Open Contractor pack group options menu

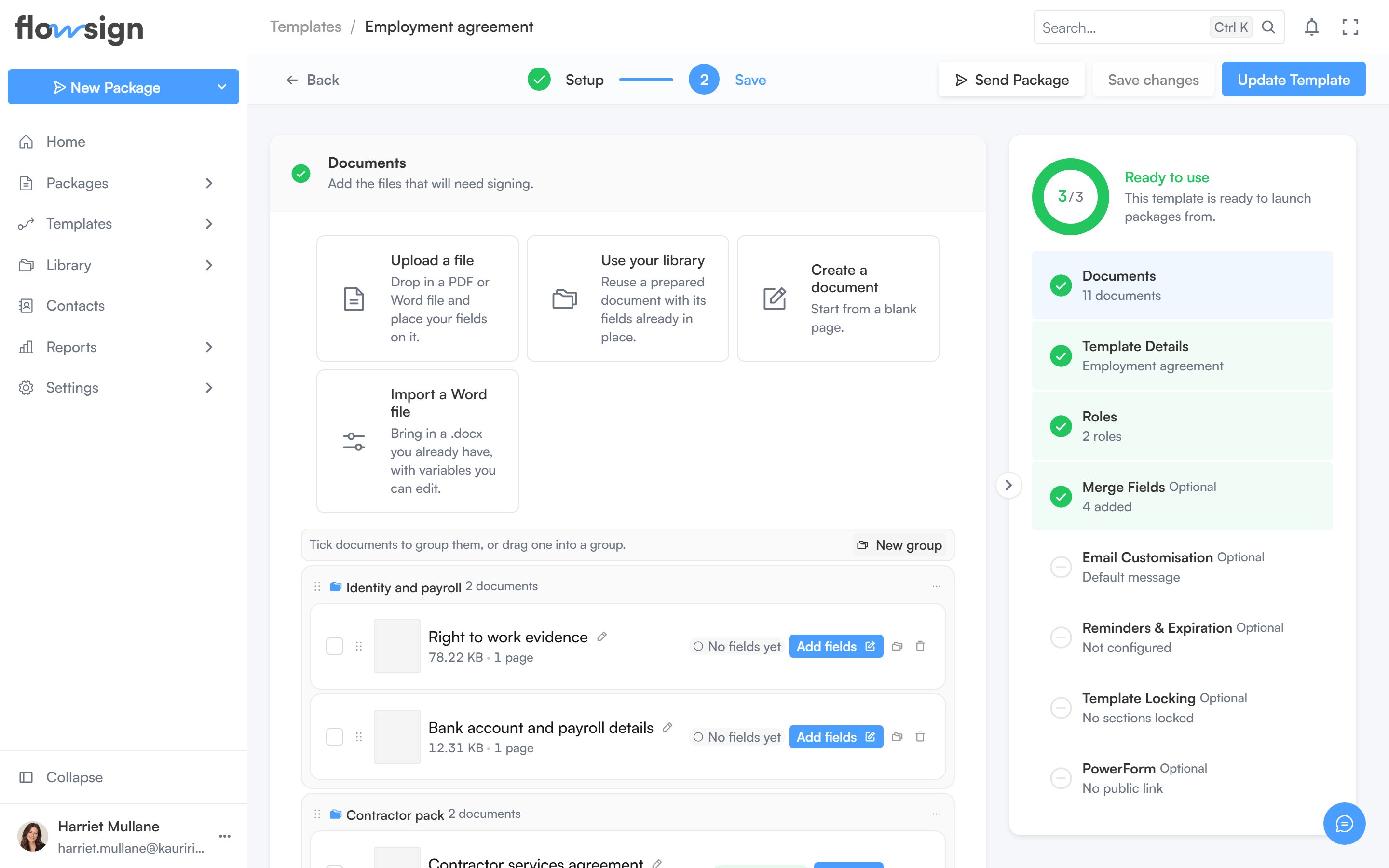pos(936,814)
